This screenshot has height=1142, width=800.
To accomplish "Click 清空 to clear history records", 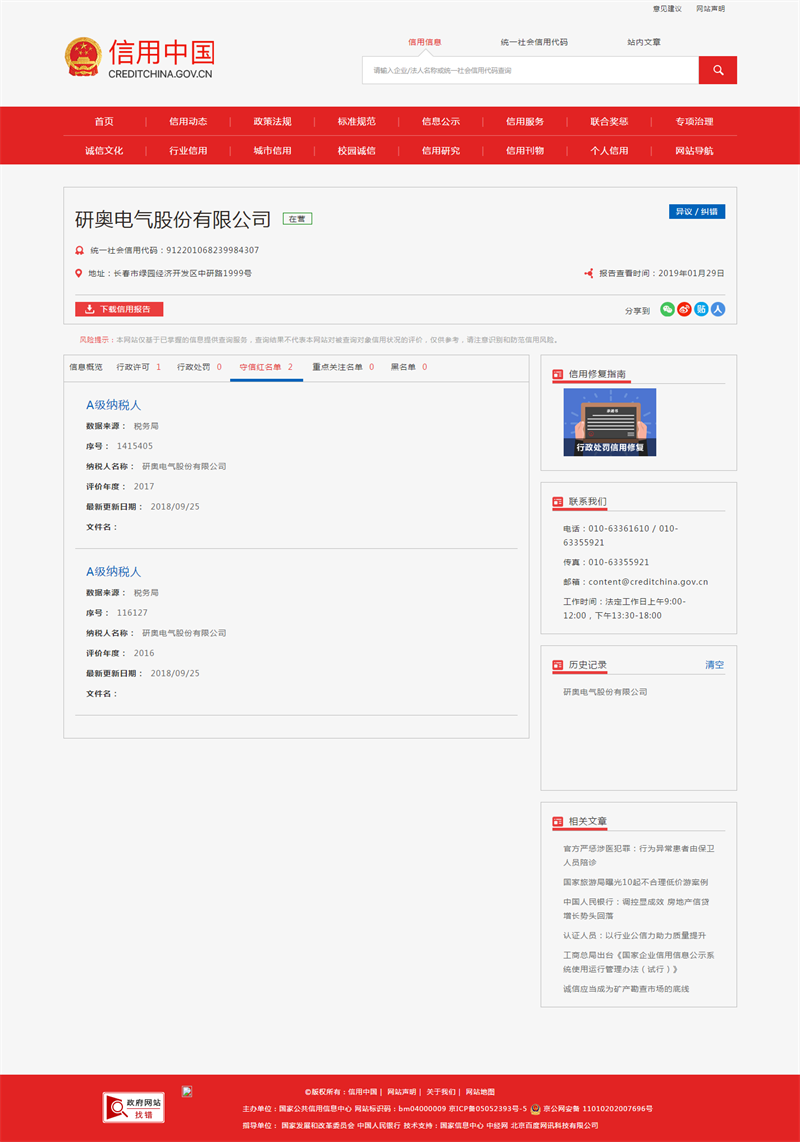I will 714,665.
